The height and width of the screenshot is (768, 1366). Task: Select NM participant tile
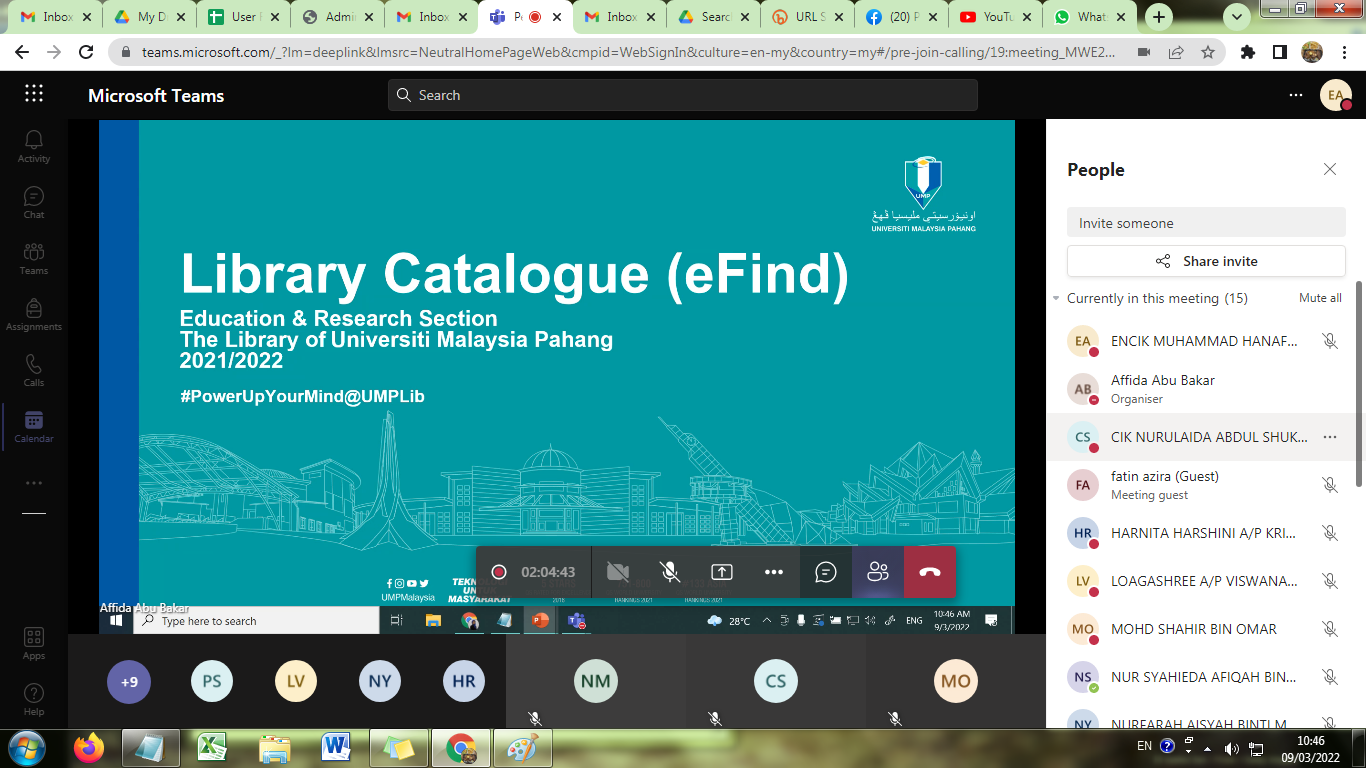pyautogui.click(x=595, y=682)
